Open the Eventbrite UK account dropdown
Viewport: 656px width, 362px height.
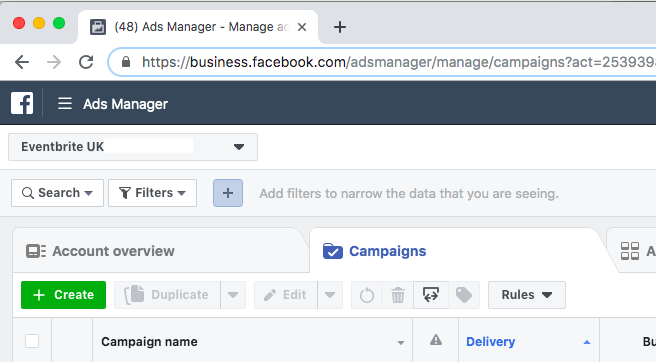(x=133, y=147)
